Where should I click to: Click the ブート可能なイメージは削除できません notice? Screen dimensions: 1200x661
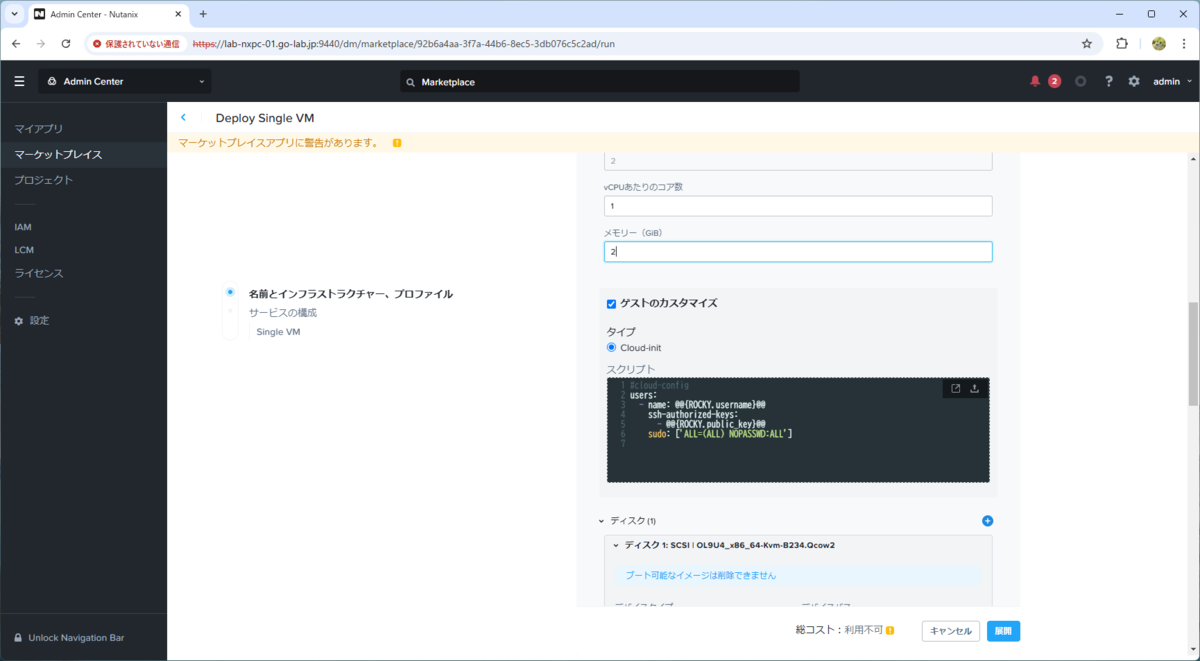(700, 575)
